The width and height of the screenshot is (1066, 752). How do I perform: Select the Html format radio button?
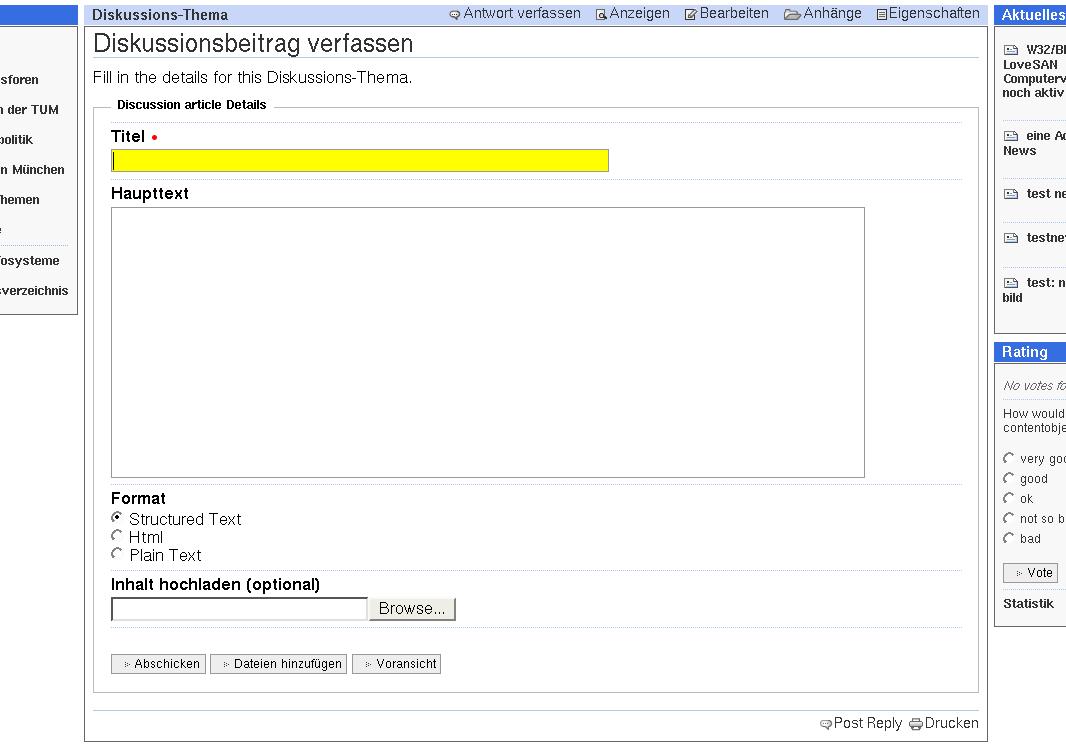tap(117, 536)
